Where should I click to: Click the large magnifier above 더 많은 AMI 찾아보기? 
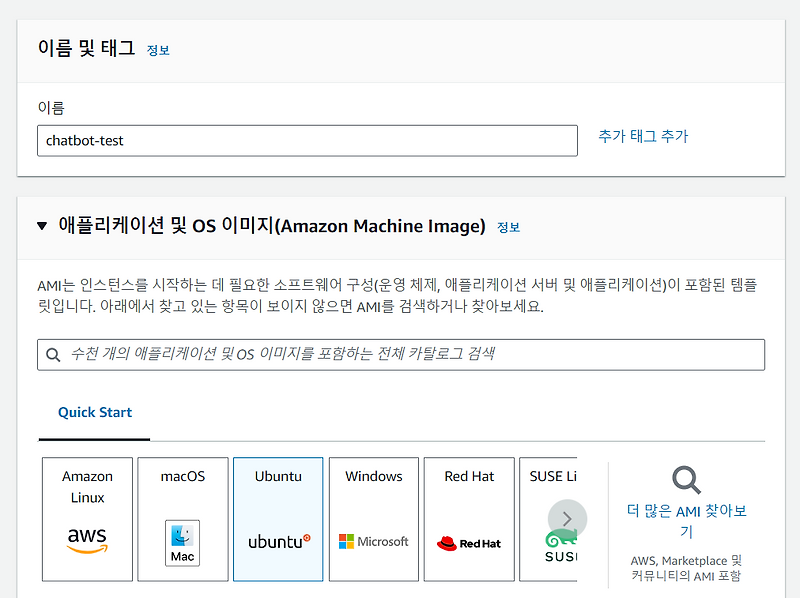(686, 481)
